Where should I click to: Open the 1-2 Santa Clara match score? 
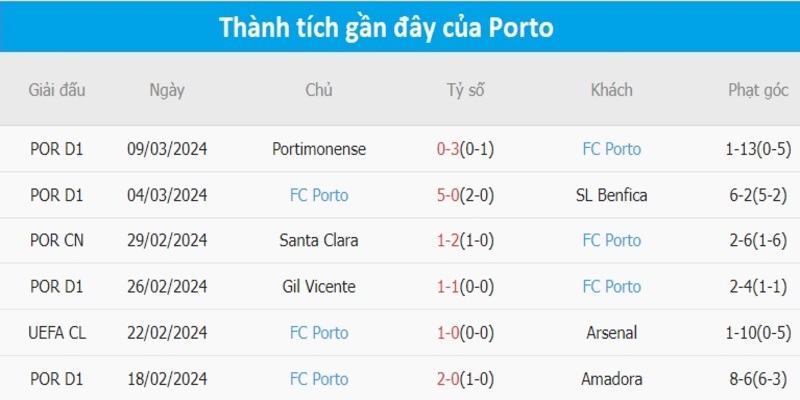click(x=449, y=241)
